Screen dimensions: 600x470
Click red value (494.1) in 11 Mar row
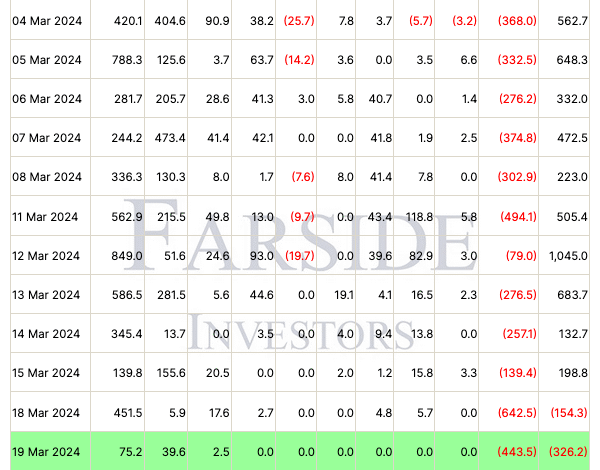click(x=518, y=217)
